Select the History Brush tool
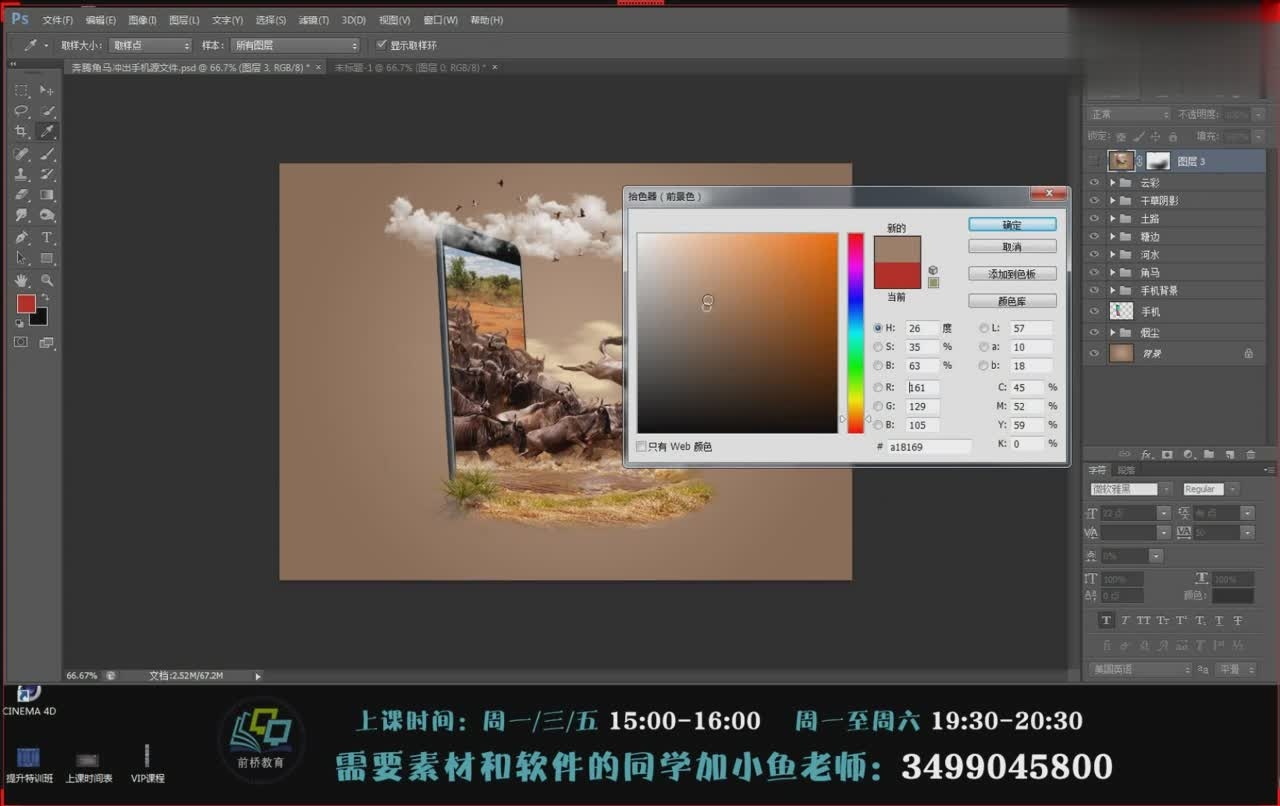The image size is (1280, 806). 46,174
